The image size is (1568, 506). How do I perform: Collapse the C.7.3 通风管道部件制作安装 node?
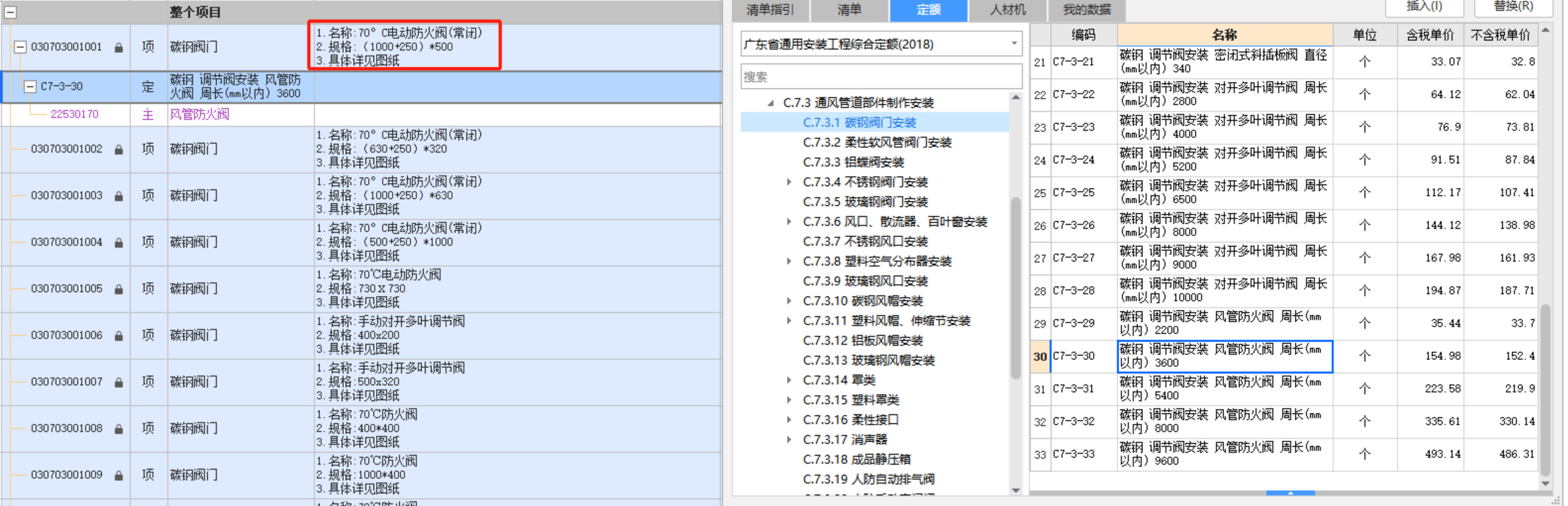click(770, 103)
